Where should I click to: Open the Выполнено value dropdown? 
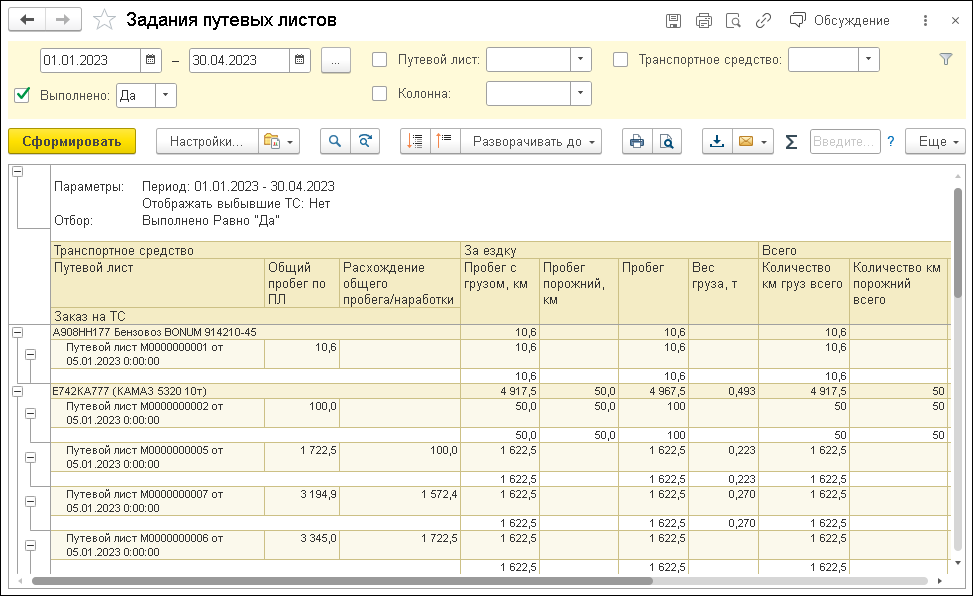click(166, 96)
